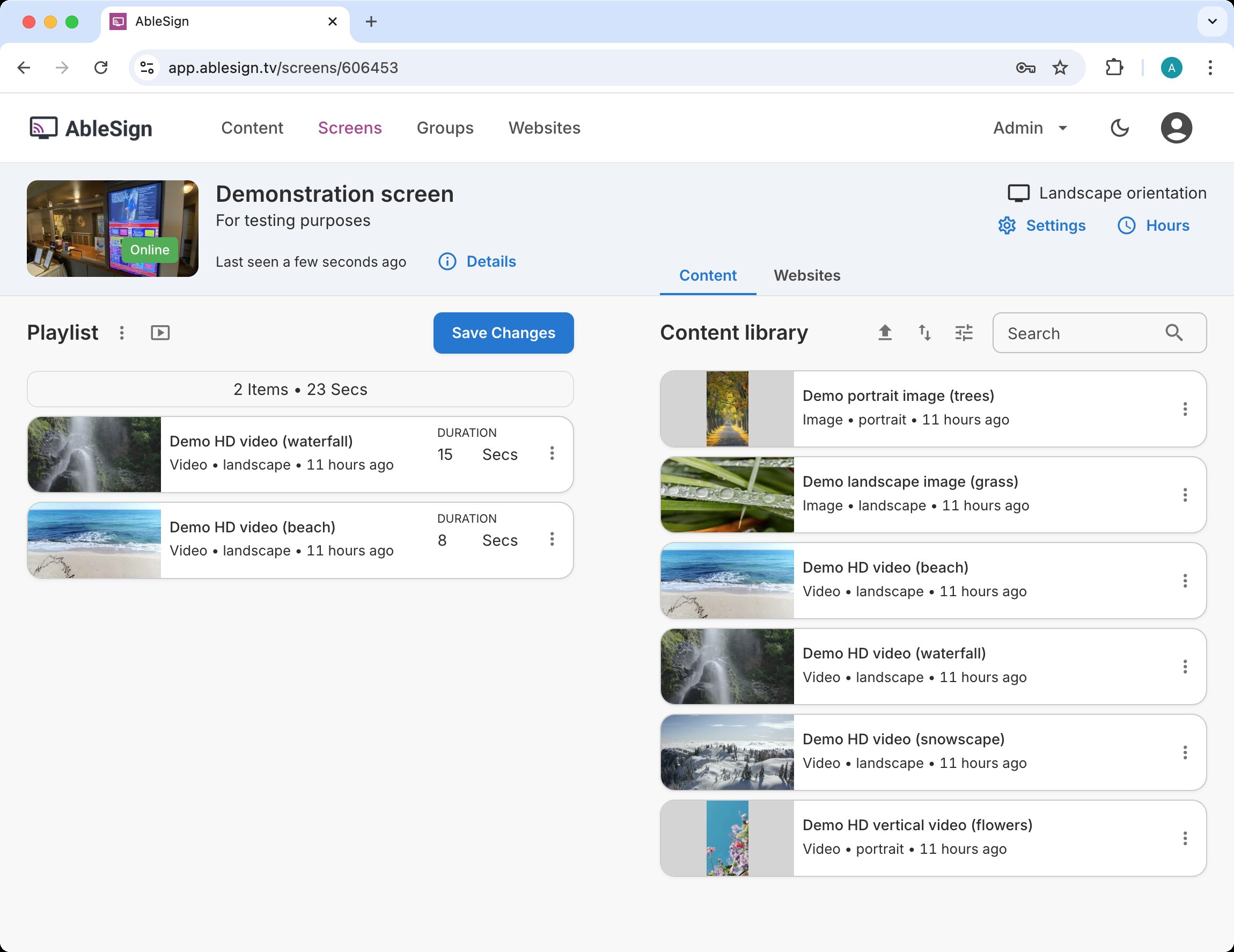This screenshot has height=952, width=1234.
Task: Open the browser extensions puzzle icon
Action: [x=1114, y=68]
